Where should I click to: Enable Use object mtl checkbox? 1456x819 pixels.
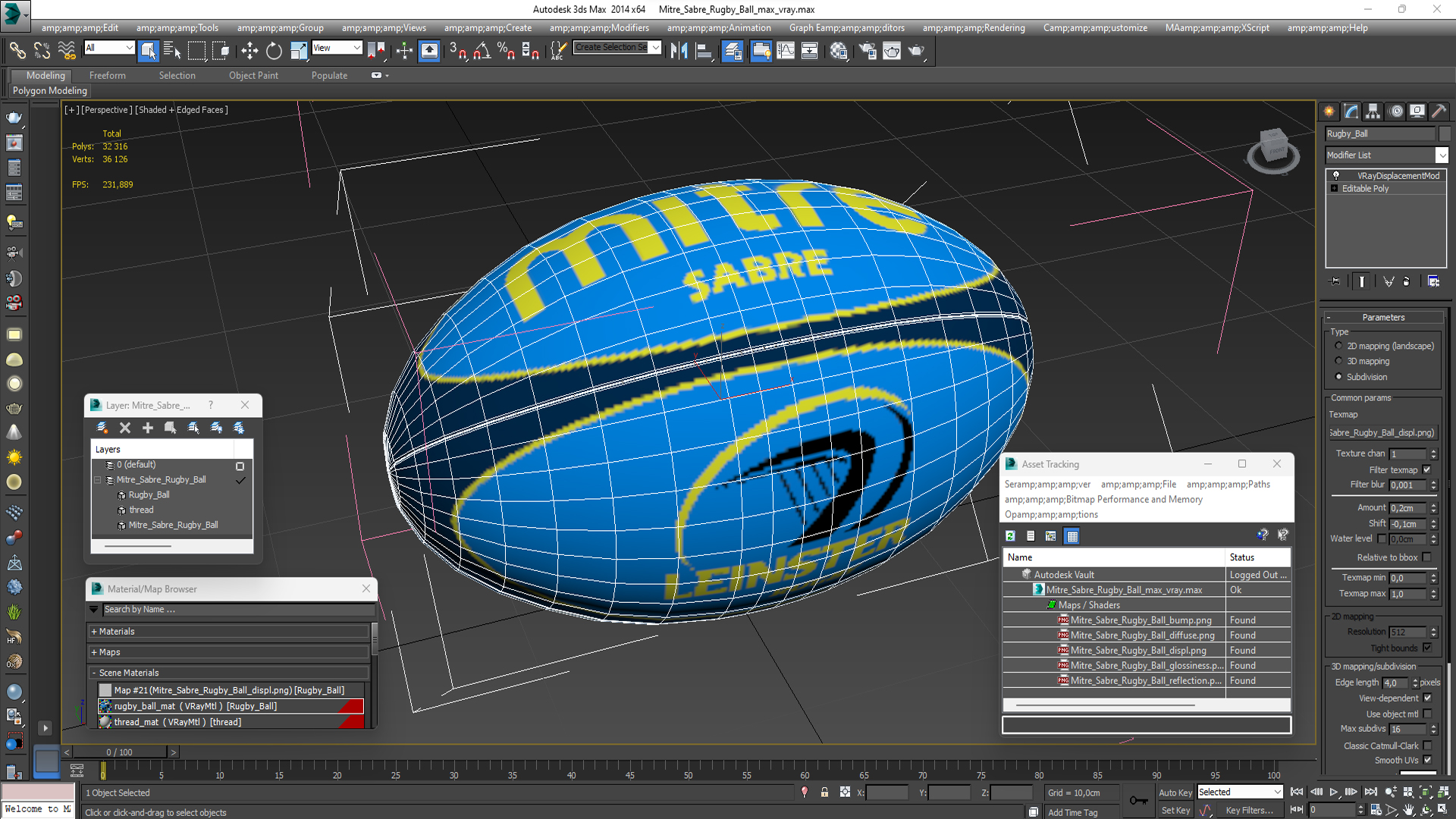[x=1427, y=714]
